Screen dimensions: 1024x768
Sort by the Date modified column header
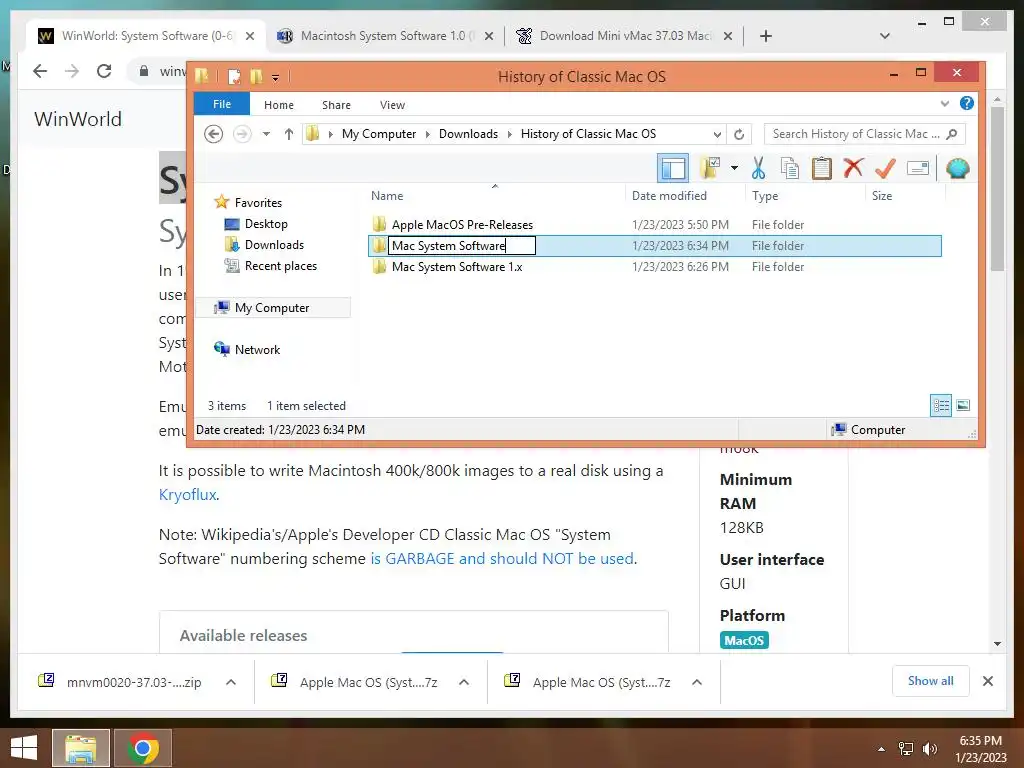pos(669,196)
